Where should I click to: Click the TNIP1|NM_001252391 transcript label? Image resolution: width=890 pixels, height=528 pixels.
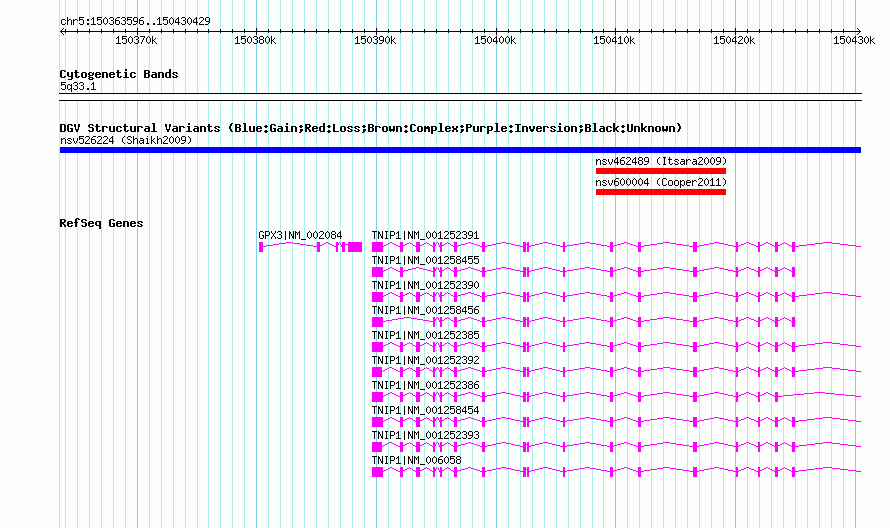(426, 235)
